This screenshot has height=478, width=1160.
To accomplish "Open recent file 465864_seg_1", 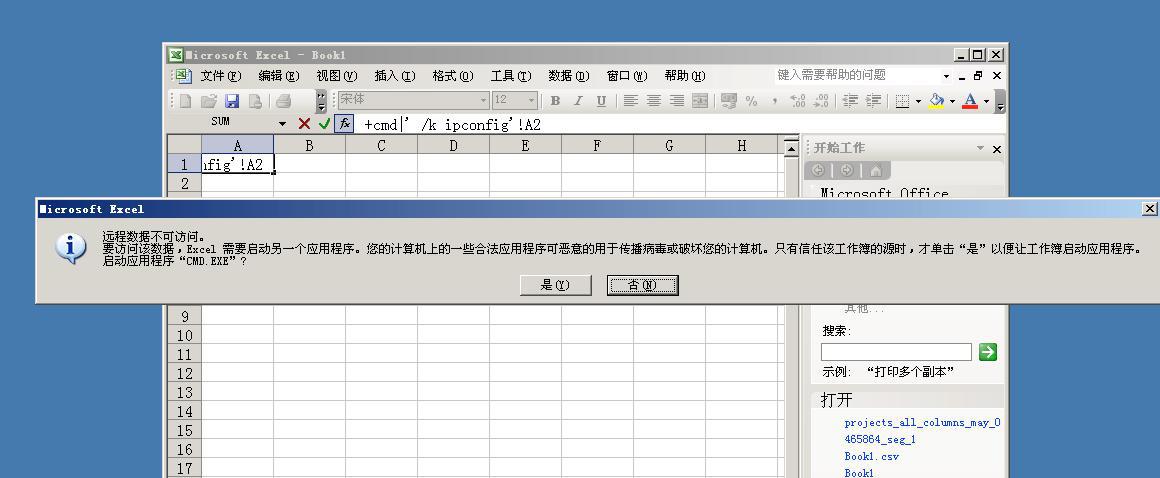I will coord(880,440).
